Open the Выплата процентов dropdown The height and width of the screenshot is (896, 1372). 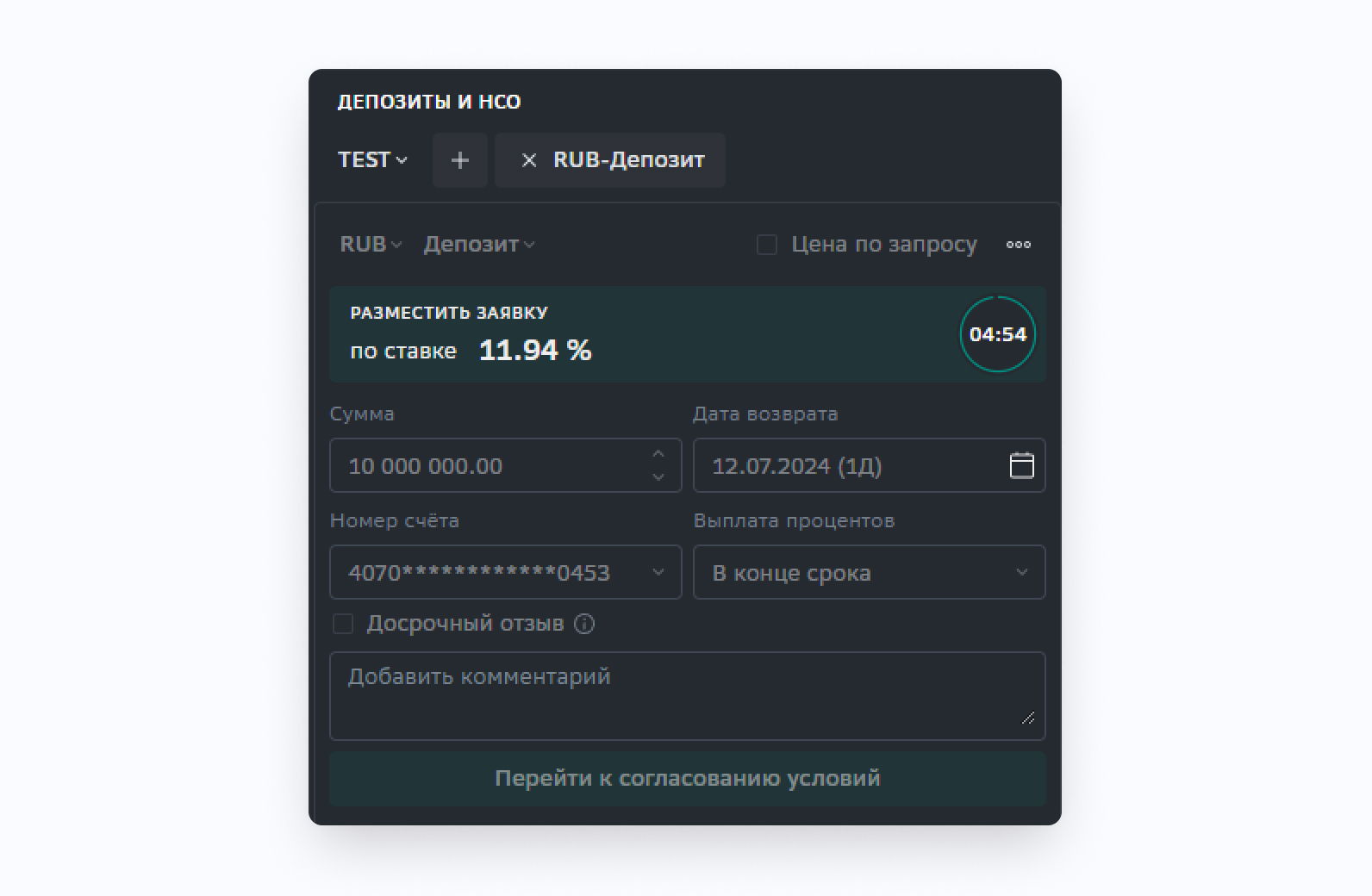[x=870, y=572]
